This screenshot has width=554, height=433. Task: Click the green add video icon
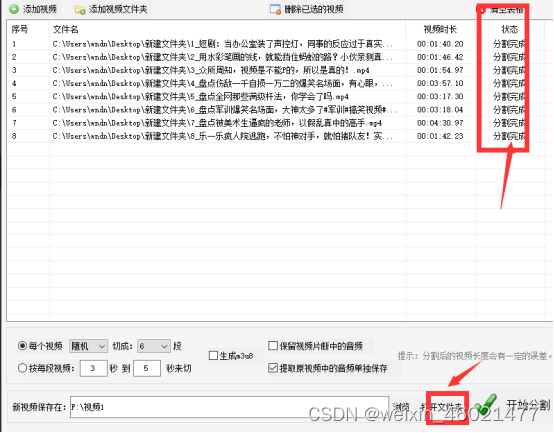pos(14,9)
